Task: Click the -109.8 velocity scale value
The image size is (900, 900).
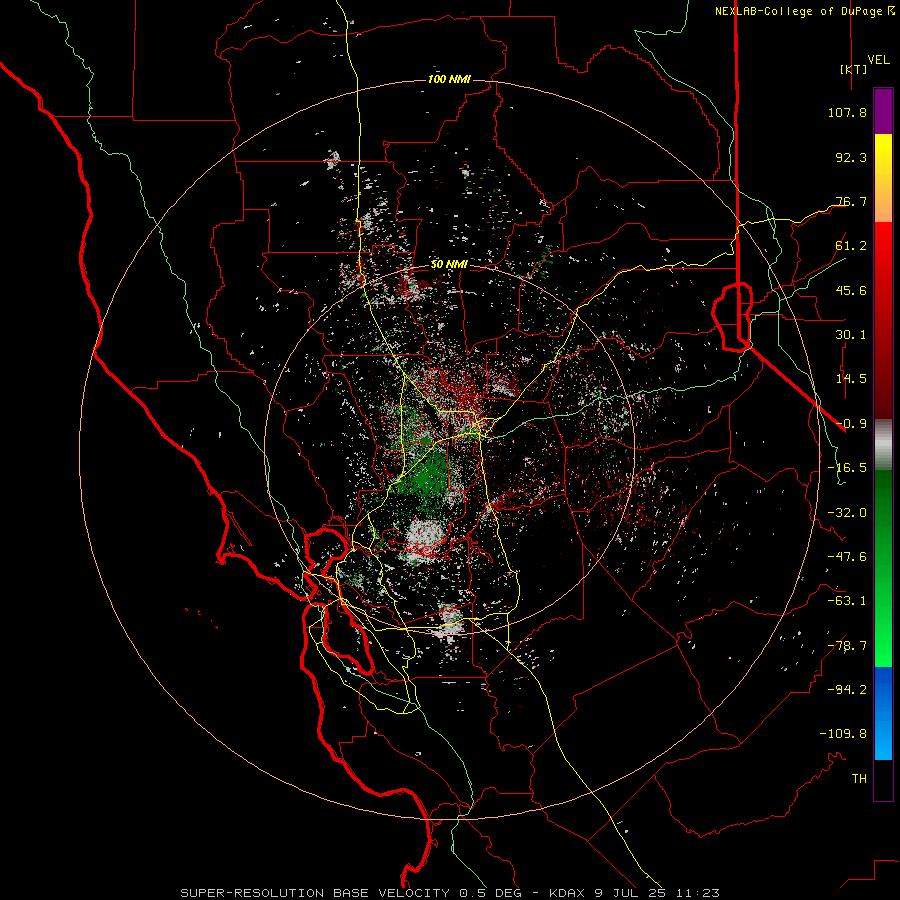Action: (843, 734)
